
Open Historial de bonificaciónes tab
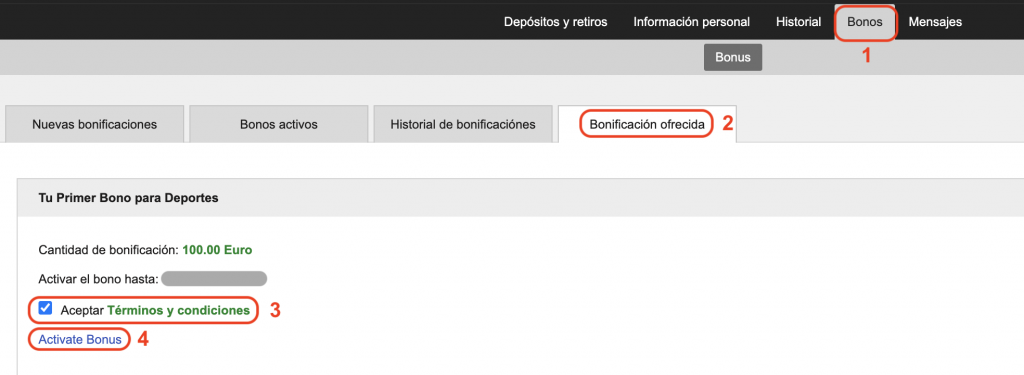point(463,124)
